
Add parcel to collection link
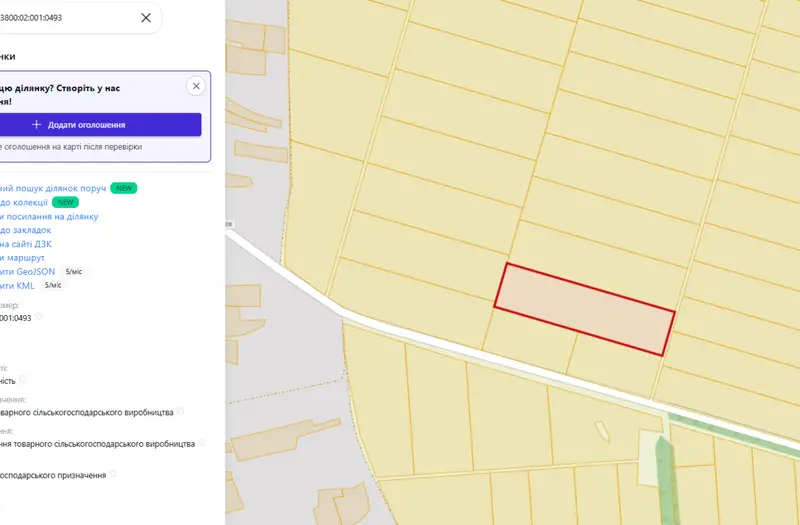[23, 203]
